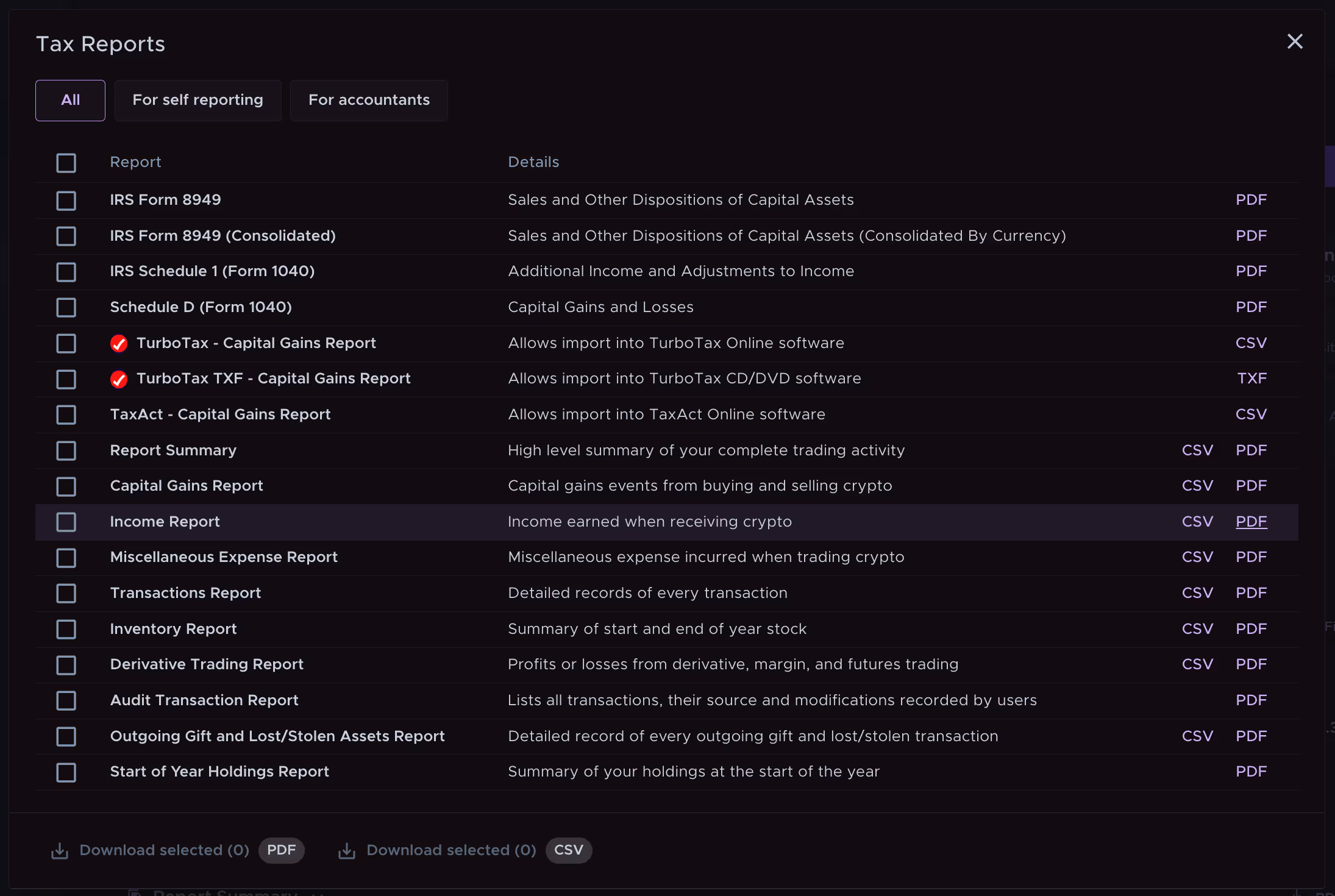Select the Schedule D (Form 1040) checkbox
Viewport: 1335px width, 896px height.
pos(66,308)
